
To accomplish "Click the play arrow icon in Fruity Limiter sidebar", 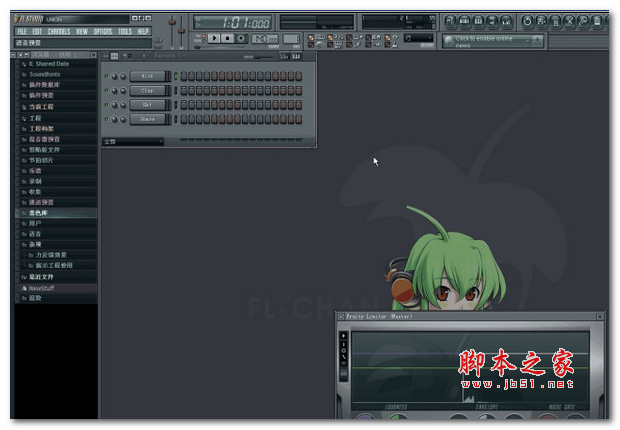I will click(x=344, y=335).
